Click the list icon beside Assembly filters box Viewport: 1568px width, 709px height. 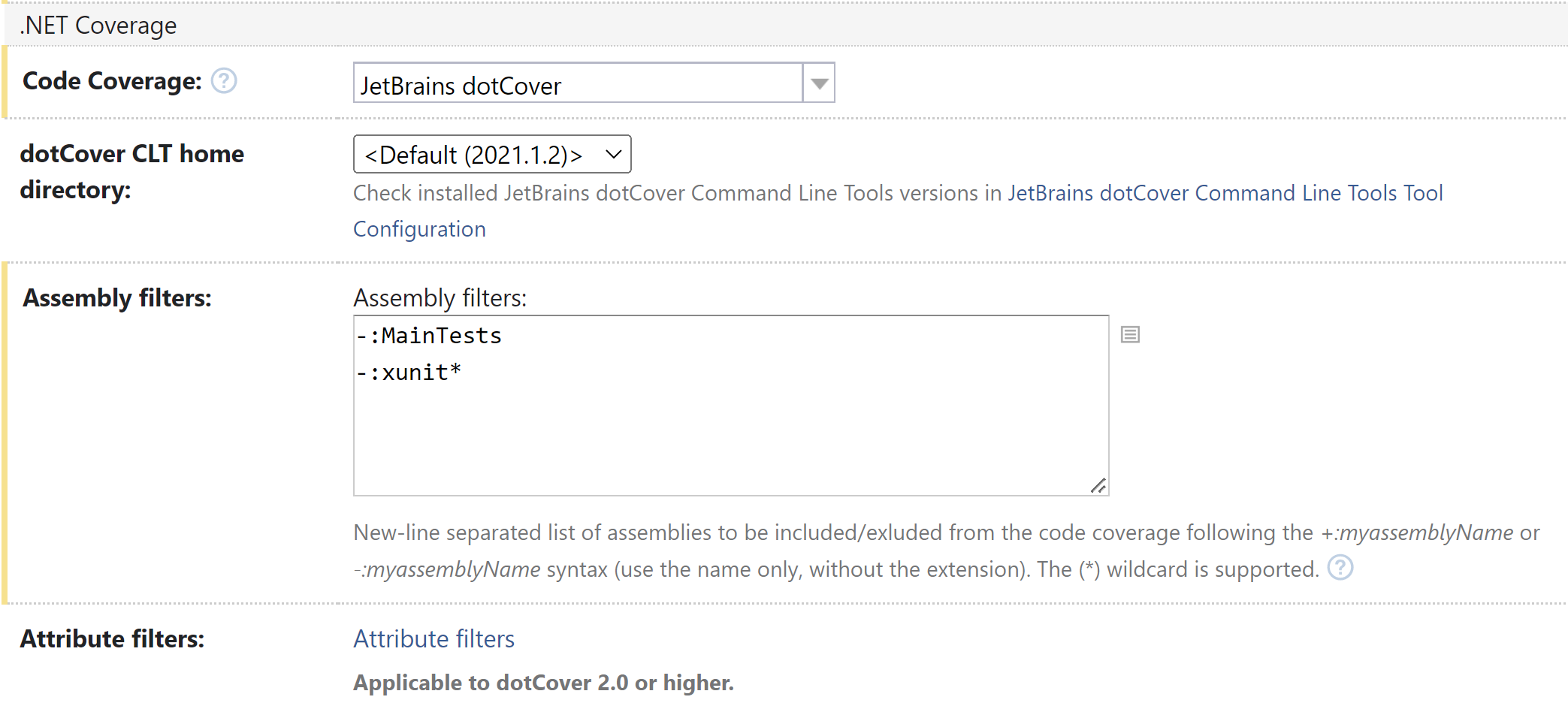1128,335
